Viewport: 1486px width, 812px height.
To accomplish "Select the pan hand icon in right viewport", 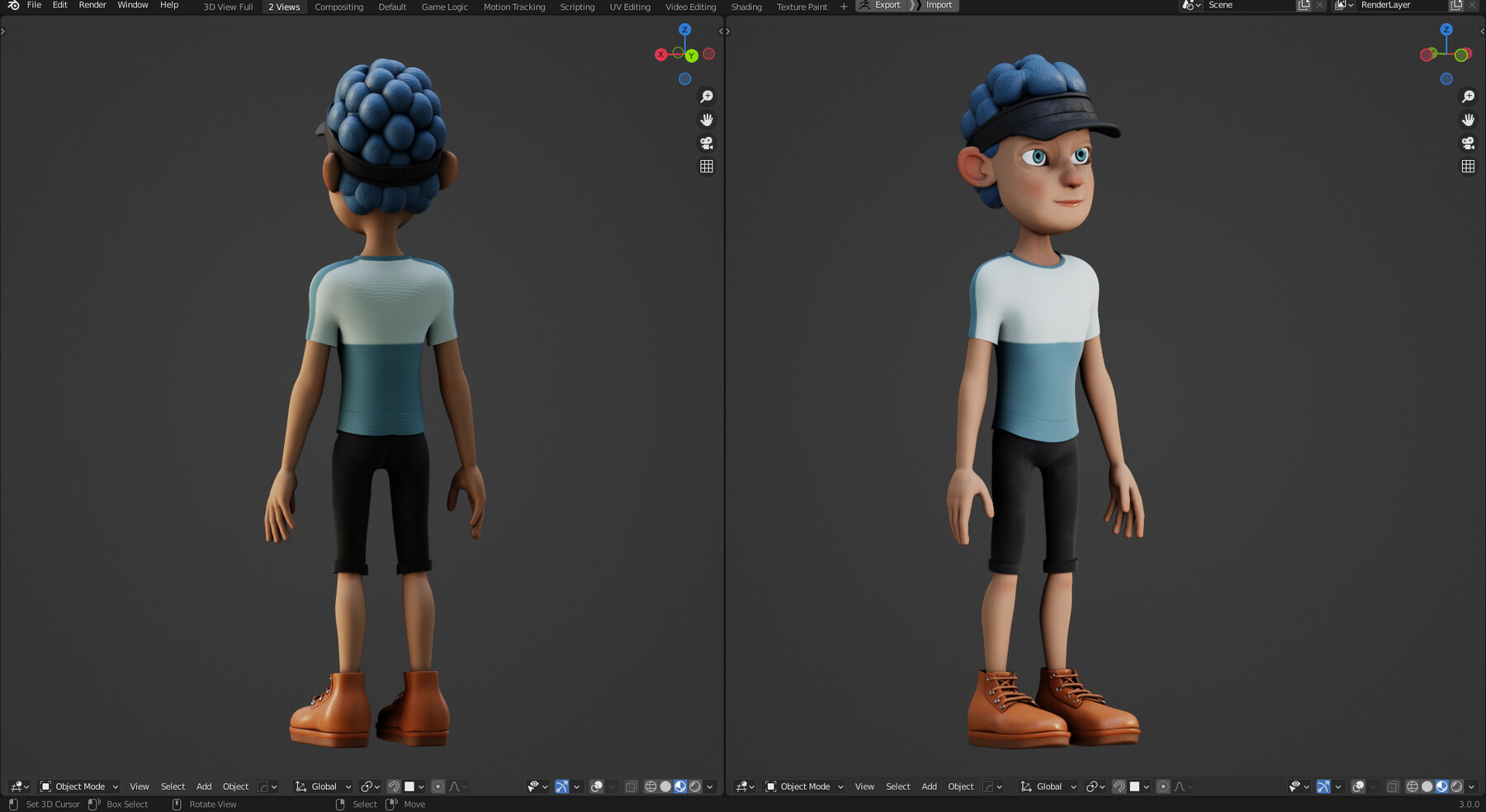I will (1468, 120).
